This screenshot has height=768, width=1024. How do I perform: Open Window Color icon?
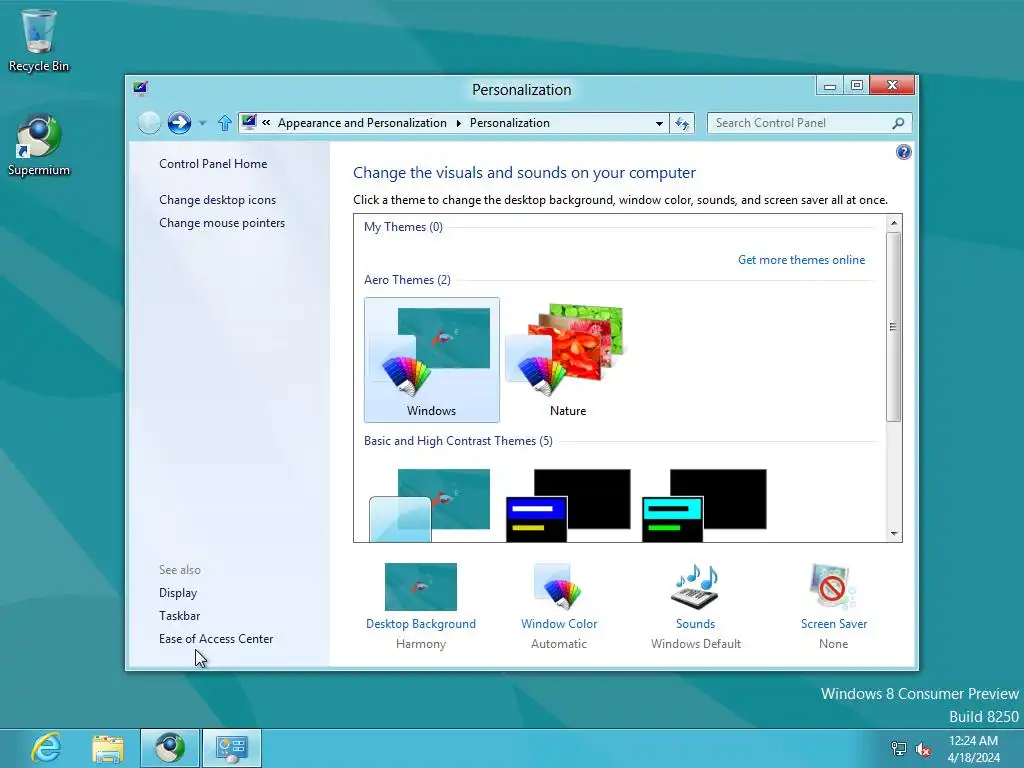559,586
